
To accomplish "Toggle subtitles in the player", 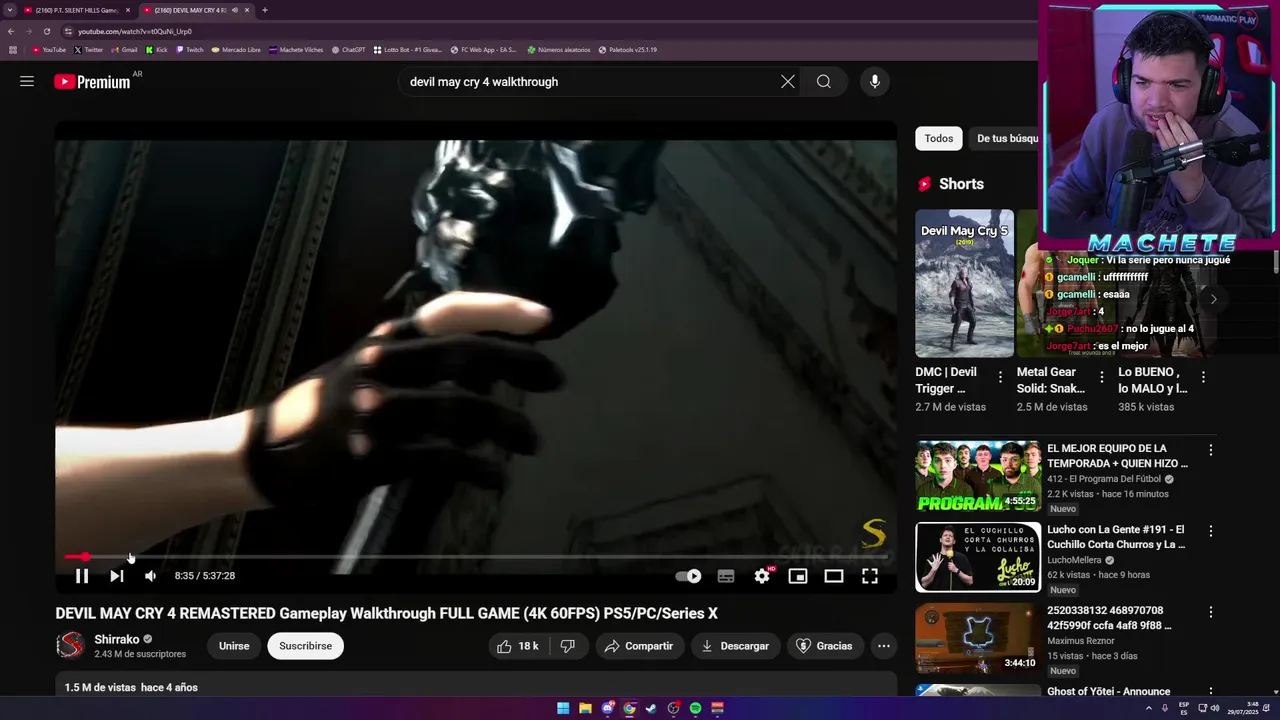I will pos(726,576).
